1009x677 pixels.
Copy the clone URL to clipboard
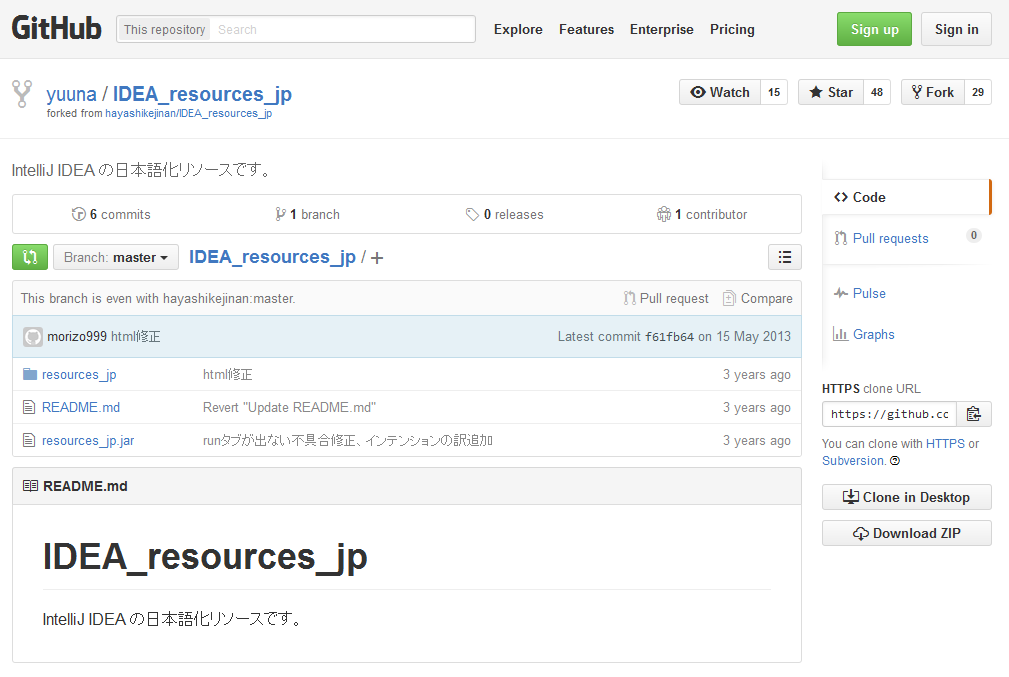[974, 414]
